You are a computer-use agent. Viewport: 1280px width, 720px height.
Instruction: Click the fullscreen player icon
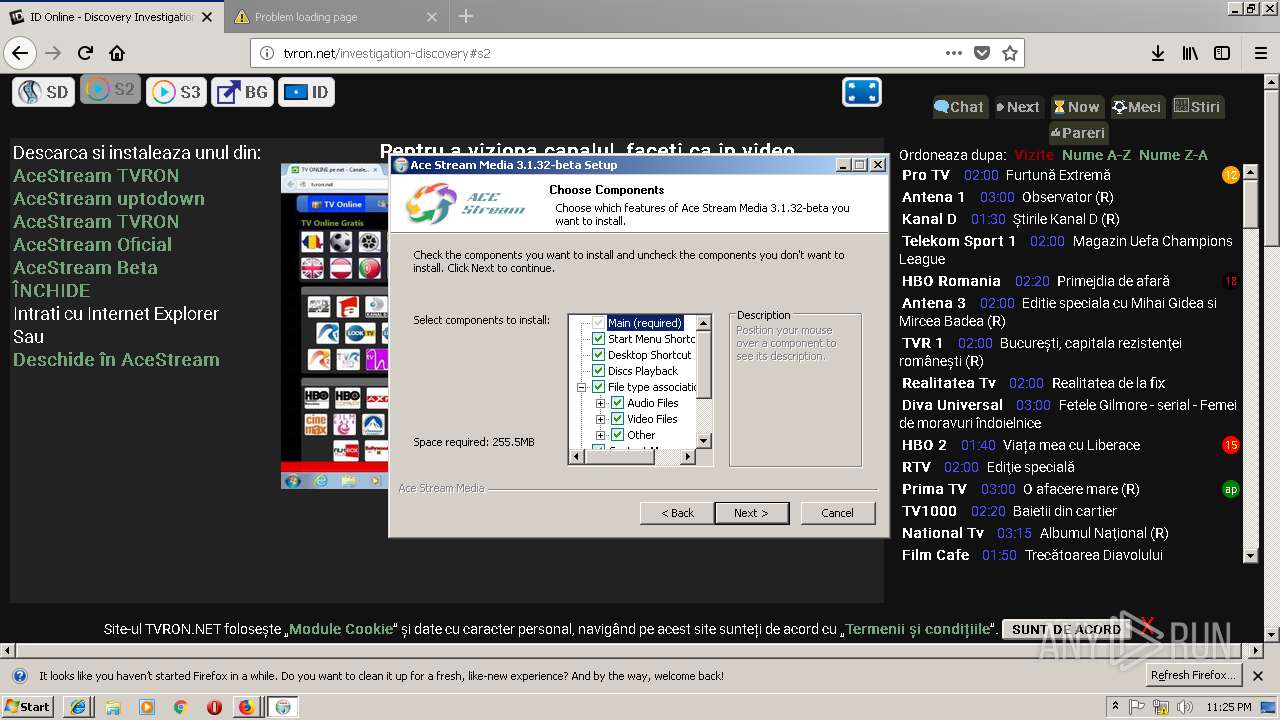tap(861, 92)
